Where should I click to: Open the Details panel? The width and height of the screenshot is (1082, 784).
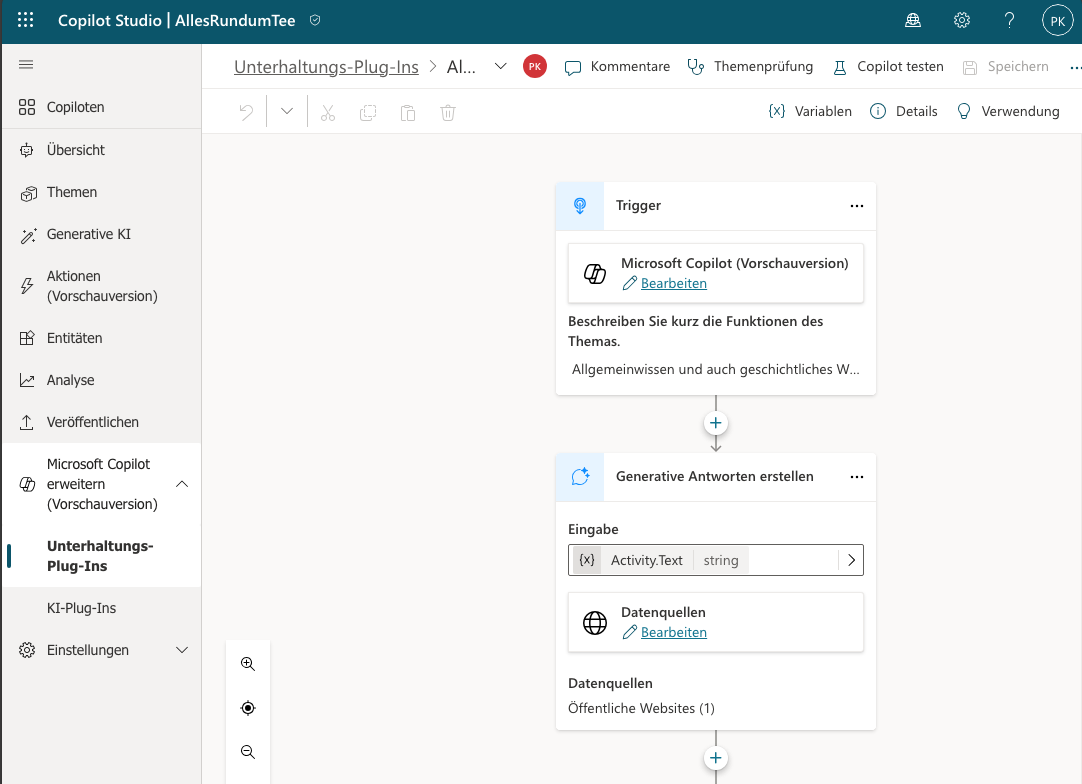(x=903, y=111)
